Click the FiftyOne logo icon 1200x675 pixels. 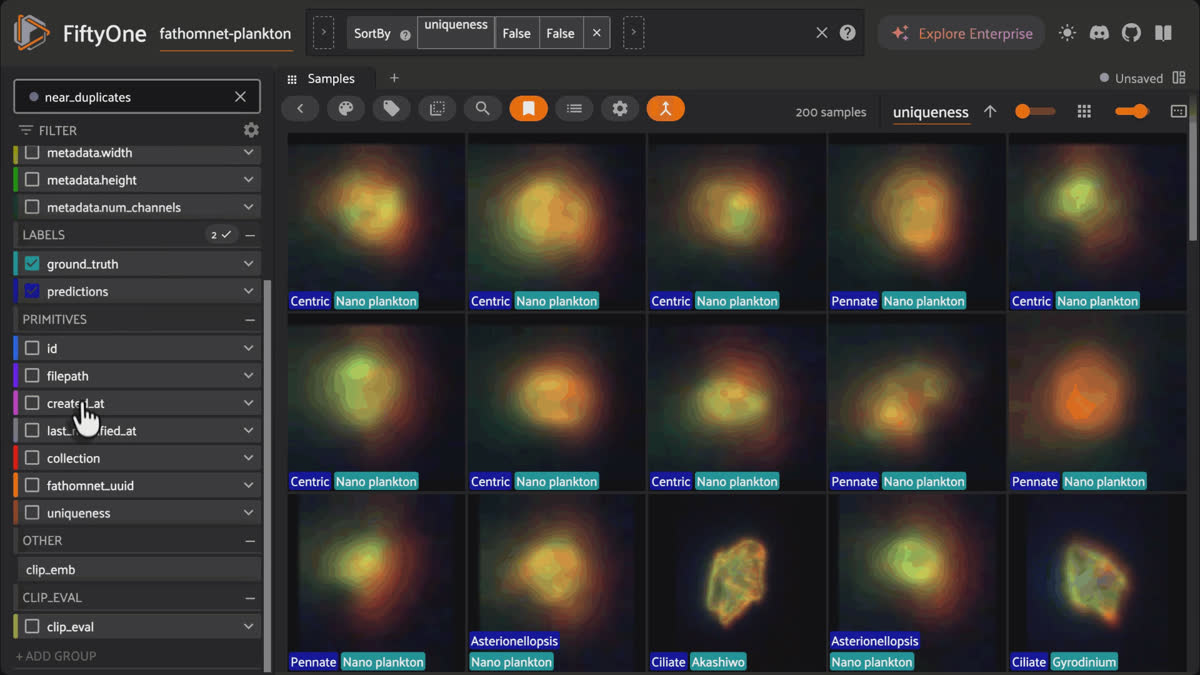pos(31,33)
